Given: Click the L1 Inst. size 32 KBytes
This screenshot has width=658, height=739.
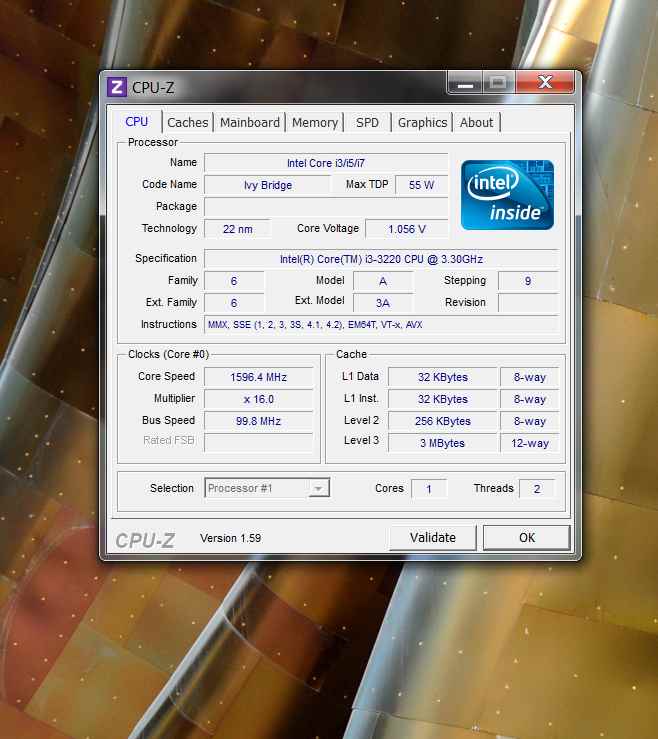Looking at the screenshot, I should point(443,399).
